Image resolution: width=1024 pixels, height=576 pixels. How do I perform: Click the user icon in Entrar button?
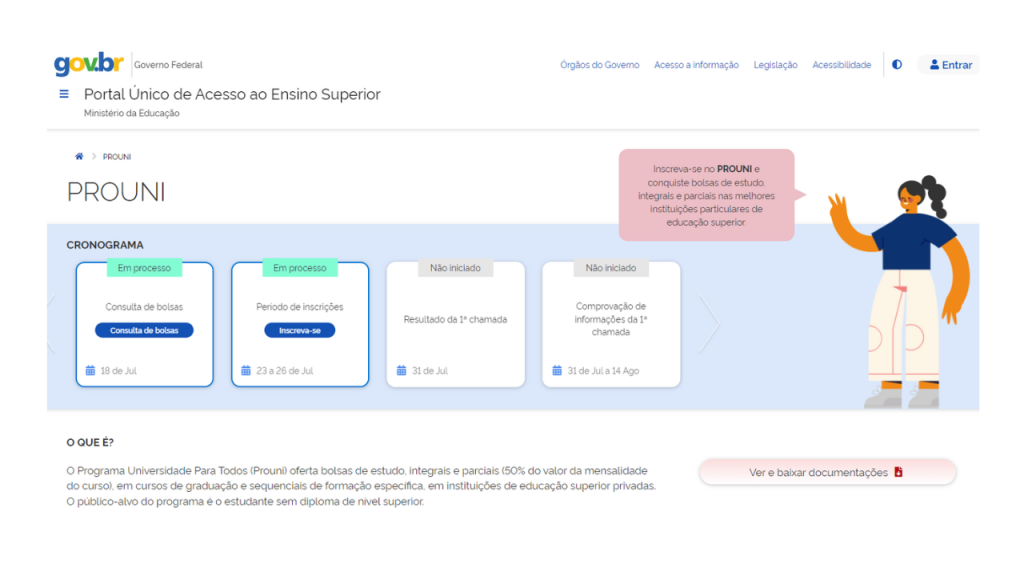(934, 65)
